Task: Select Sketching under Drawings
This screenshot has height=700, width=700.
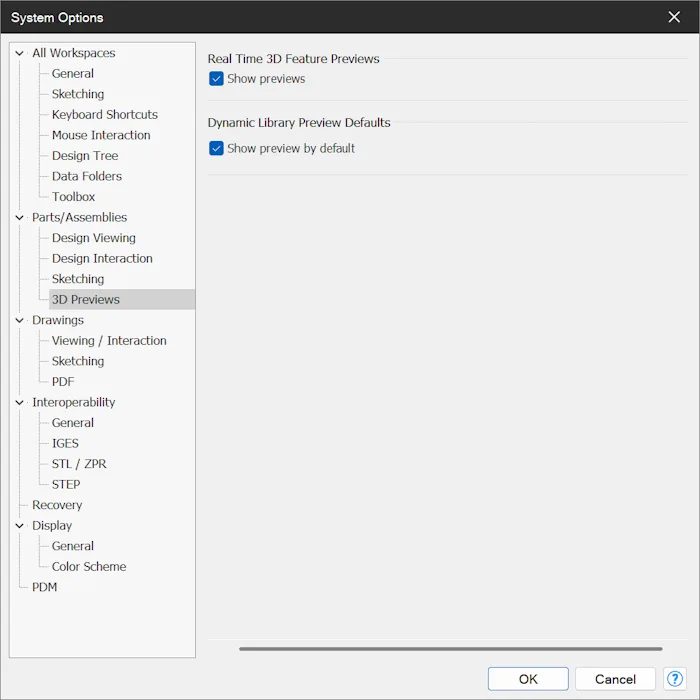Action: click(x=78, y=361)
